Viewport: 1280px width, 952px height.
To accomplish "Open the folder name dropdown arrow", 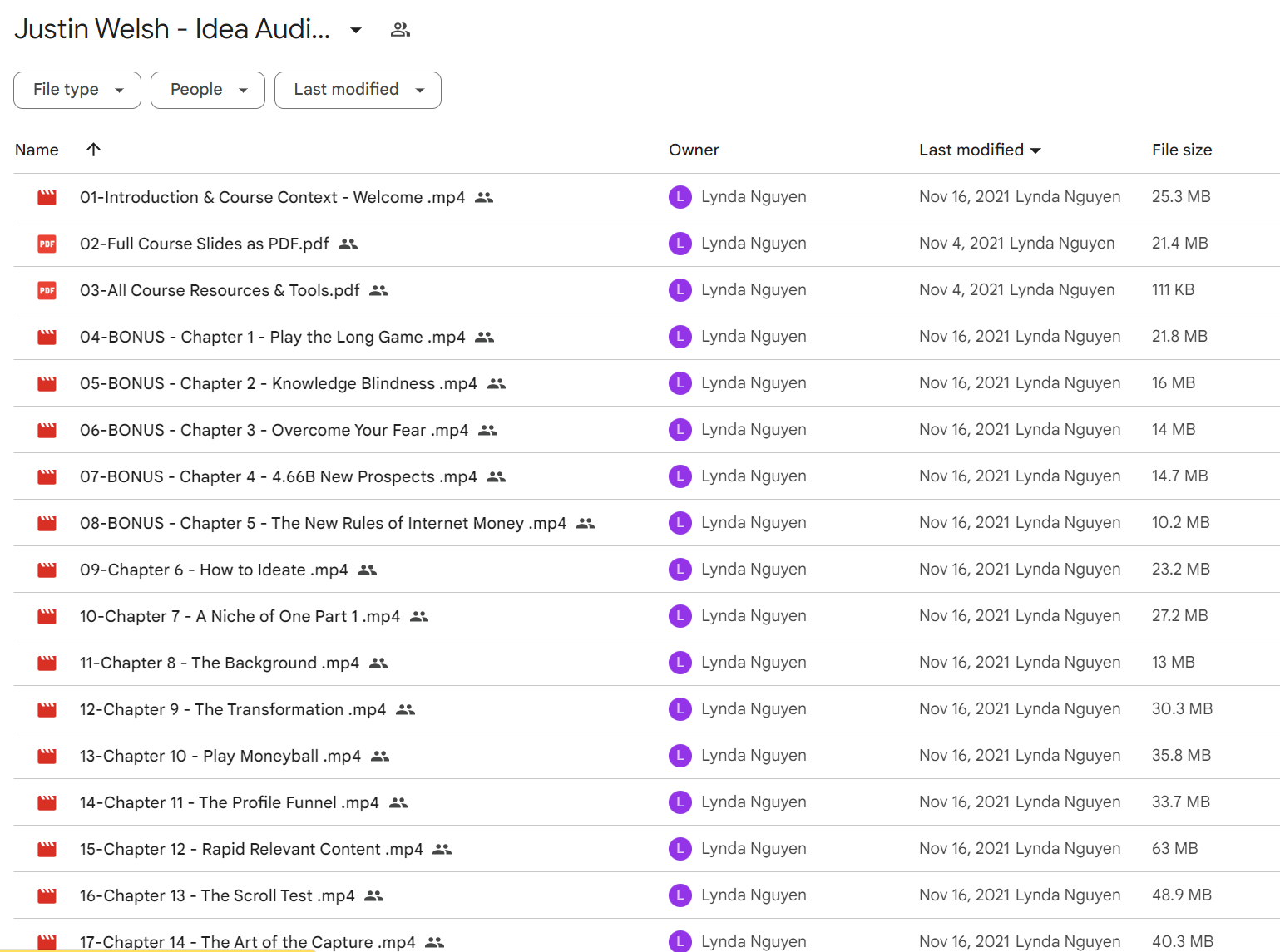I will pyautogui.click(x=356, y=30).
